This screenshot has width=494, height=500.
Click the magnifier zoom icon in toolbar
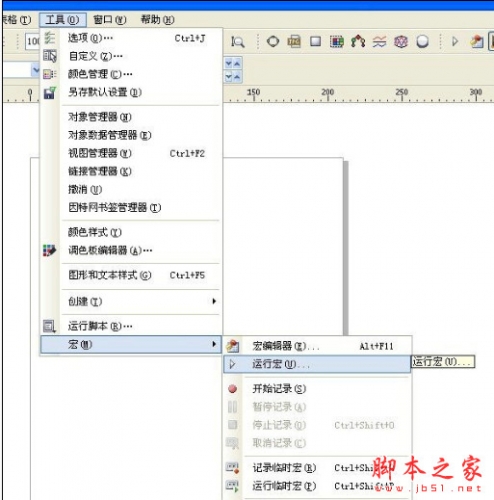pyautogui.click(x=238, y=42)
